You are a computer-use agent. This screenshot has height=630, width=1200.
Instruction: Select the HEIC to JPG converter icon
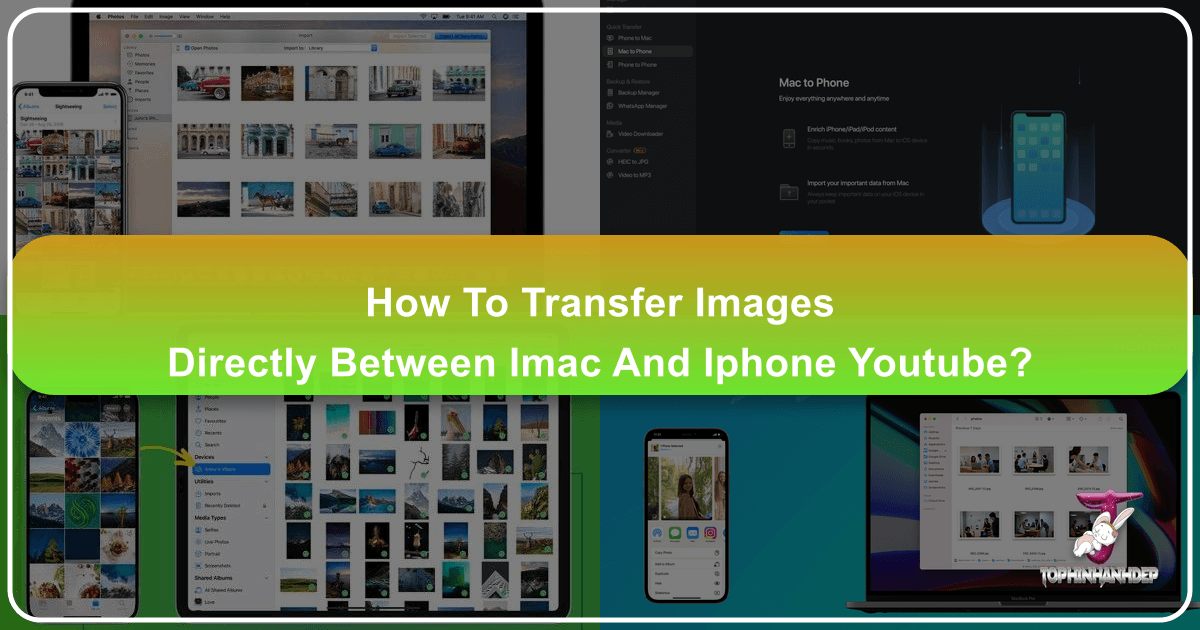(x=610, y=161)
